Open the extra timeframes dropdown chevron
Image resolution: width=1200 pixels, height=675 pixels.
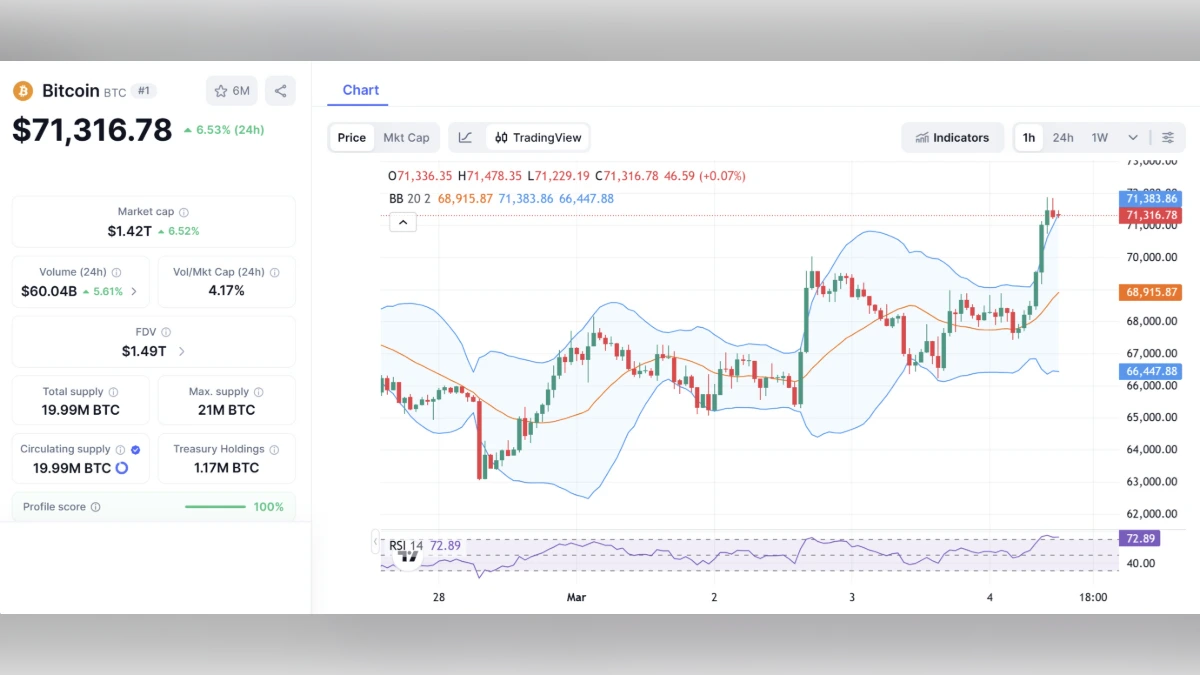pos(1132,137)
